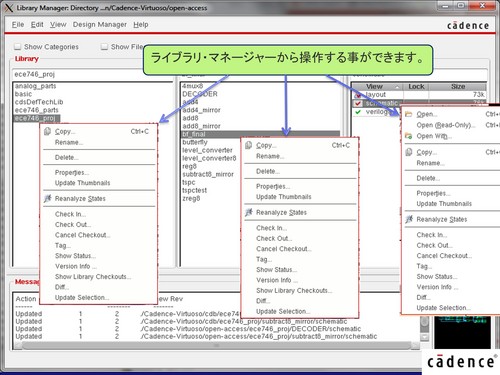Select Update Thumbnails in the library context menu

pos(82,183)
